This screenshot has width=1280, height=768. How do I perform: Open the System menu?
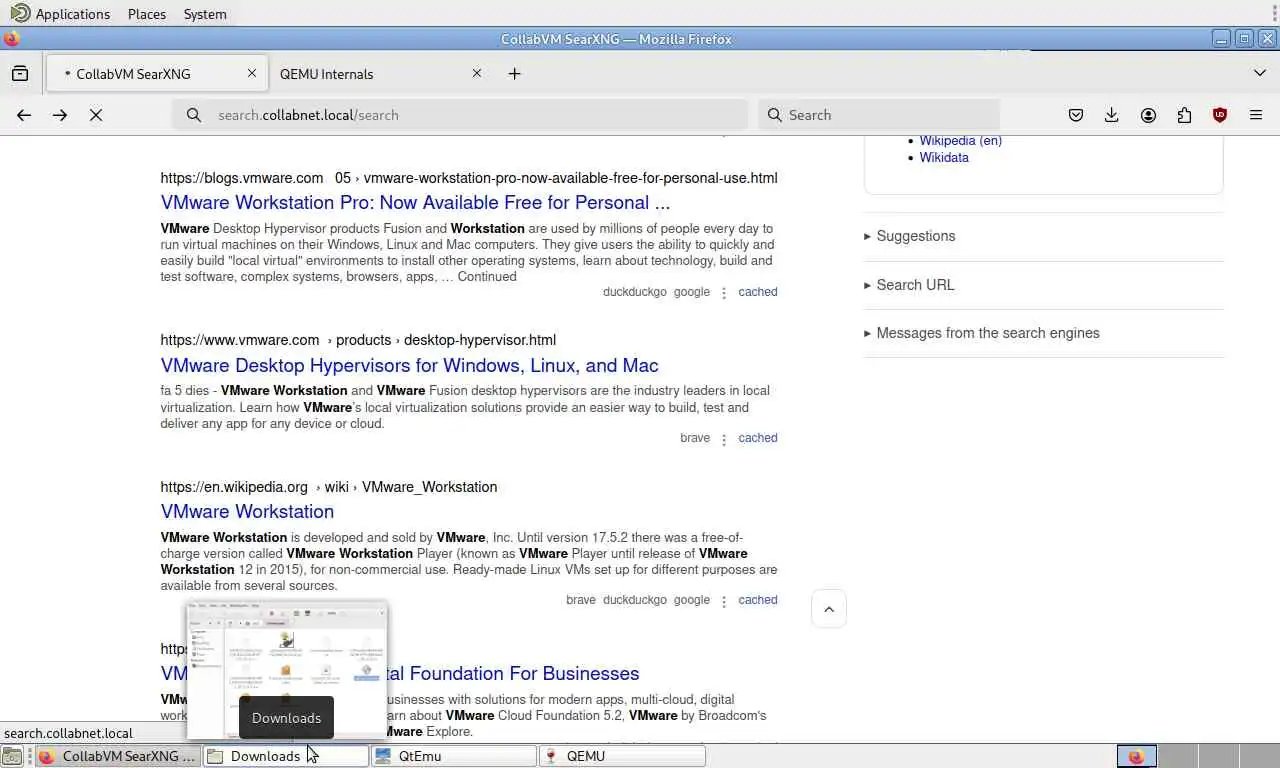tap(205, 14)
